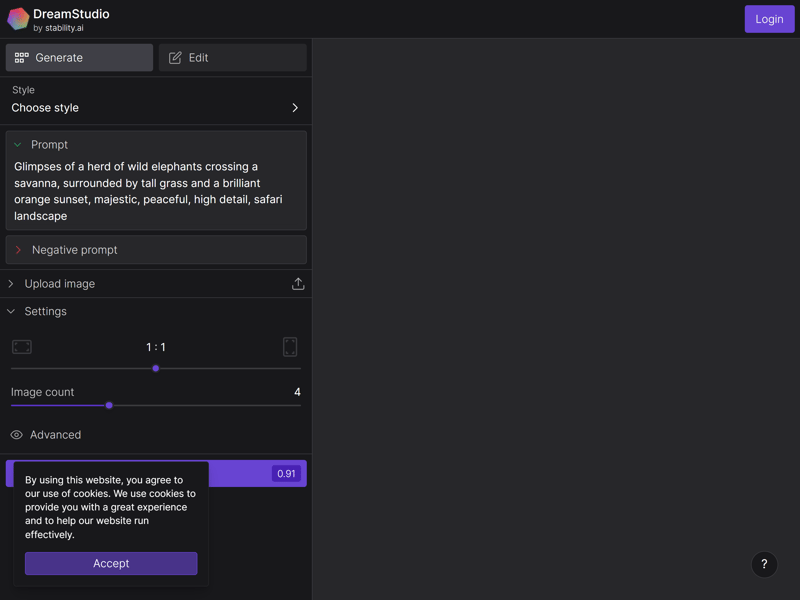Click the Edit pencil icon
Viewport: 800px width, 600px height.
tap(175, 58)
